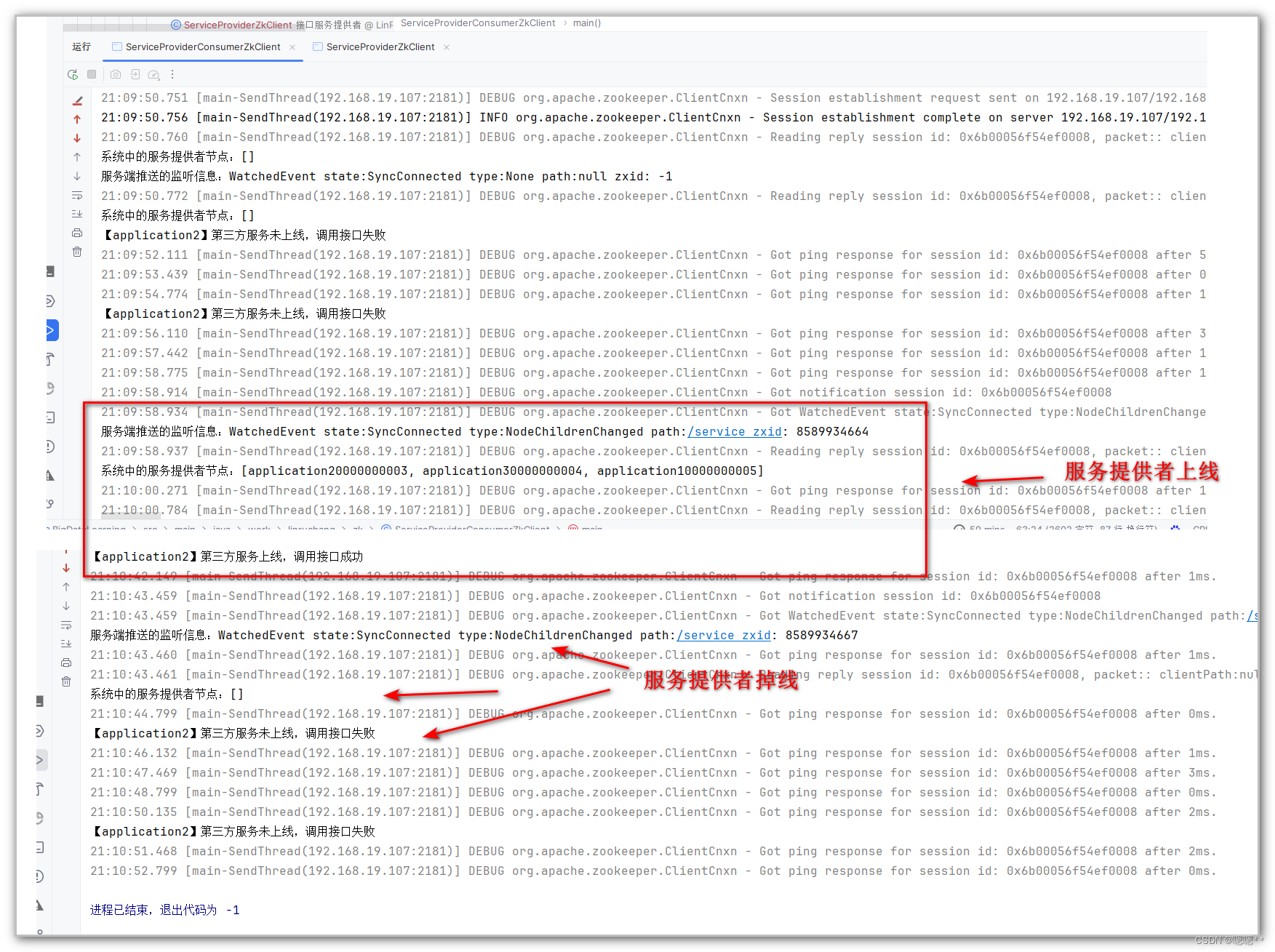Clear lower console with the trash icon
The width and height of the screenshot is (1275, 952).
point(66,681)
